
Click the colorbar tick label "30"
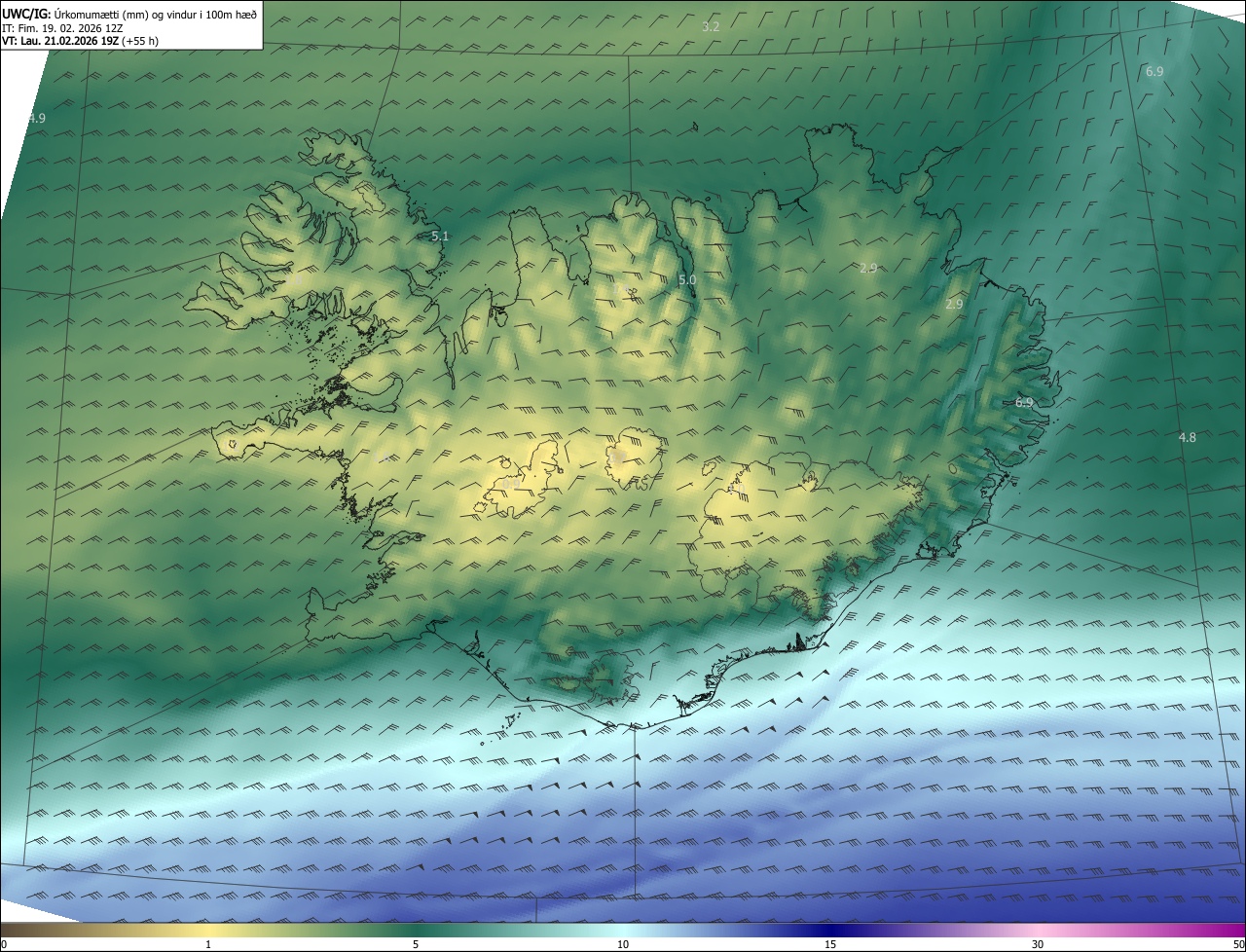[1038, 944]
